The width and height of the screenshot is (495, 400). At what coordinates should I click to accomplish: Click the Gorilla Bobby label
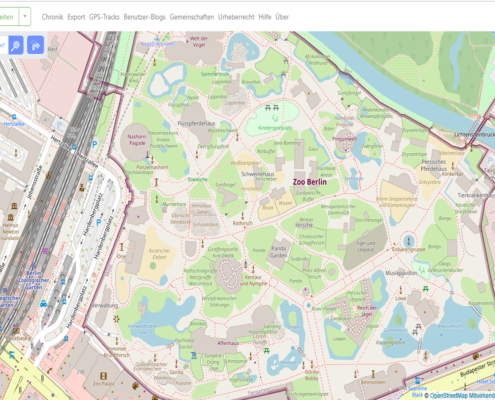[x=312, y=375]
